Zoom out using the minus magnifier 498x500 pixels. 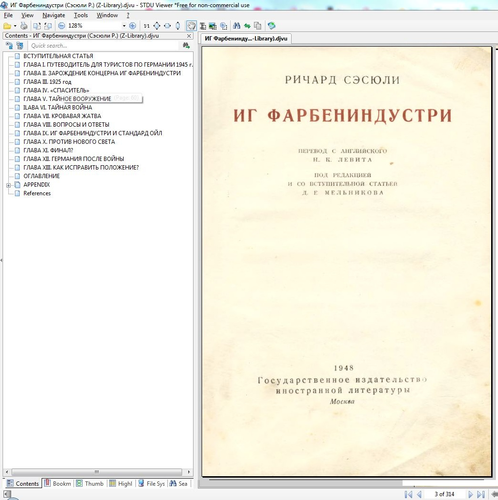pos(62,26)
